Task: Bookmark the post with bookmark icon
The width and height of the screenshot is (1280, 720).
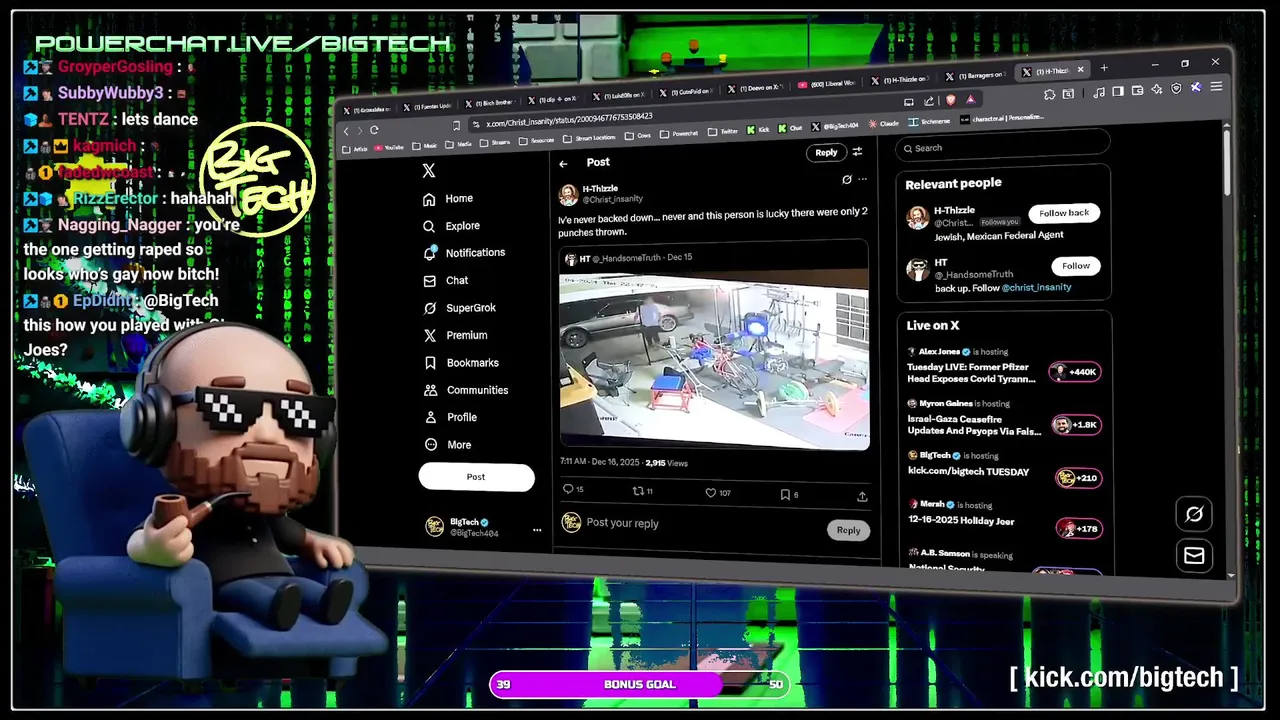Action: [789, 494]
